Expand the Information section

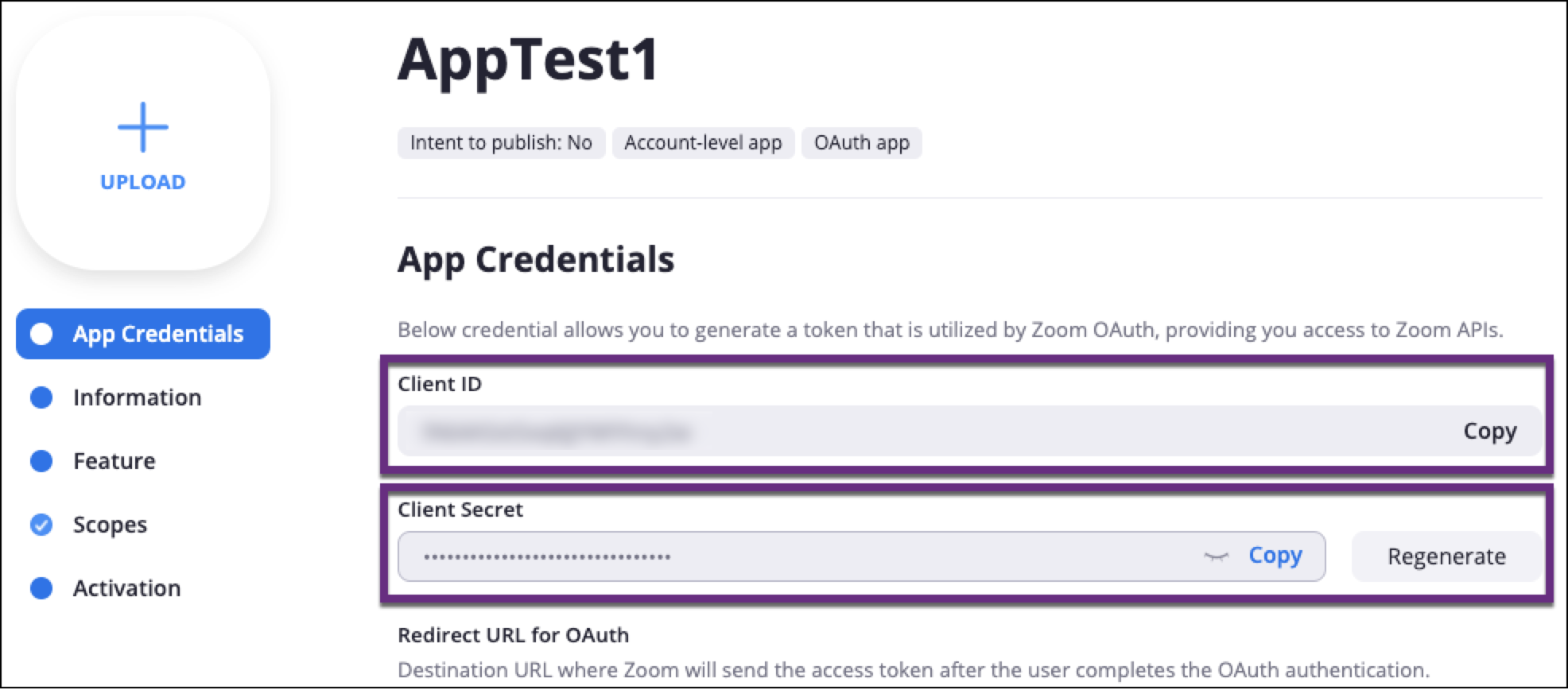point(137,397)
